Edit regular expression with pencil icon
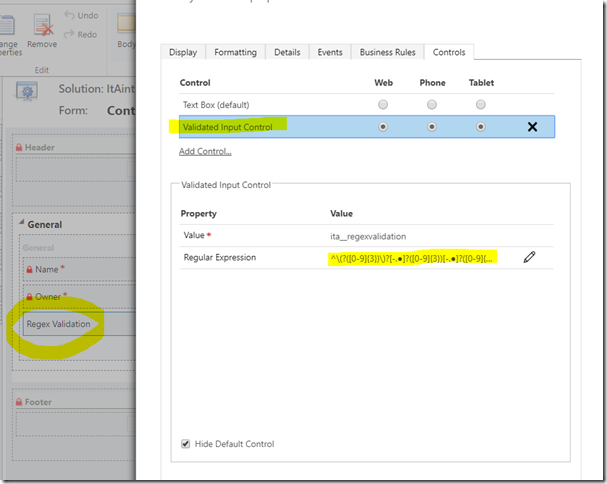Screen dimensions: 607x484 tap(529, 257)
